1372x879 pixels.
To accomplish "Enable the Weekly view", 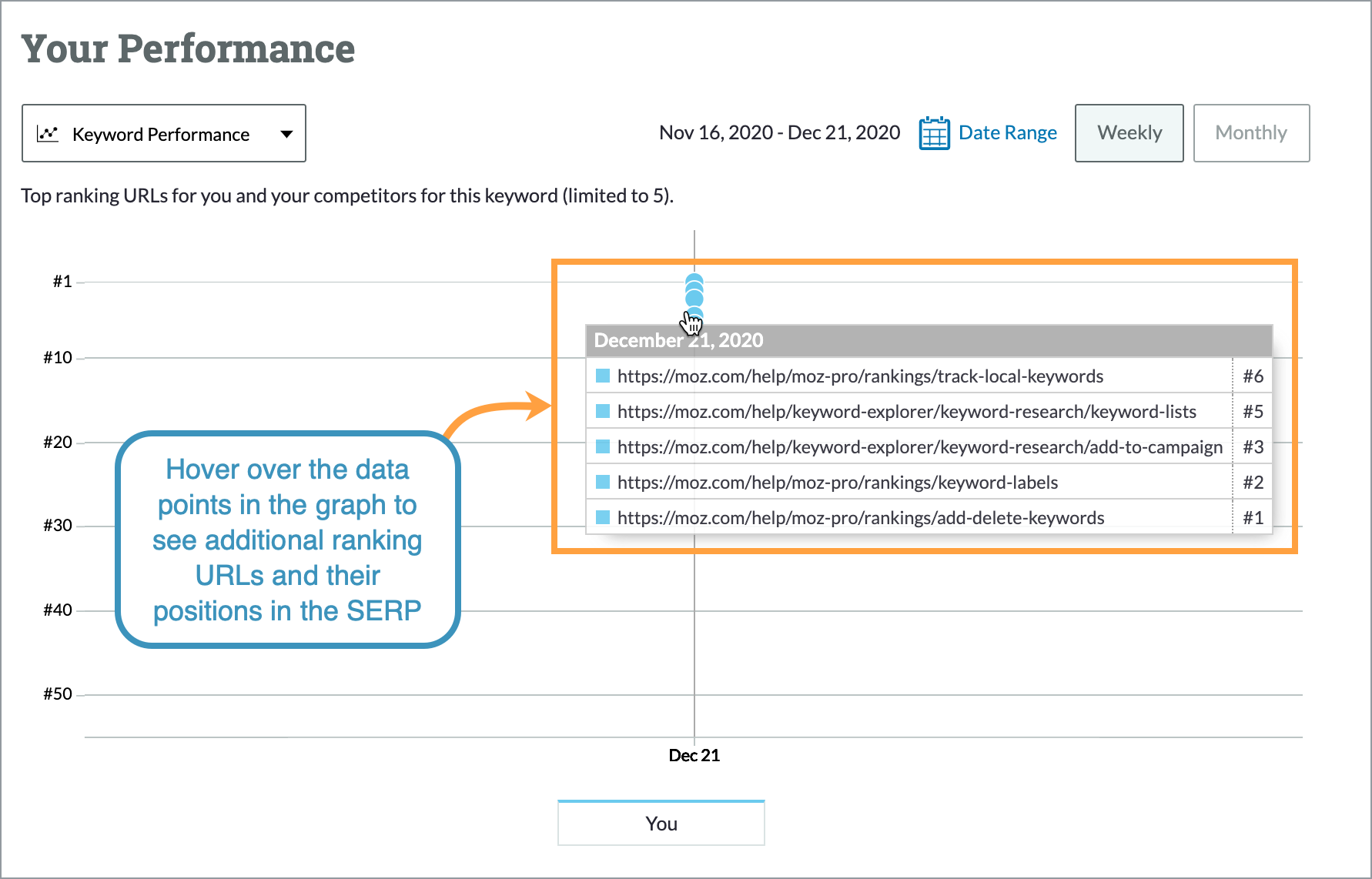I will point(1129,132).
